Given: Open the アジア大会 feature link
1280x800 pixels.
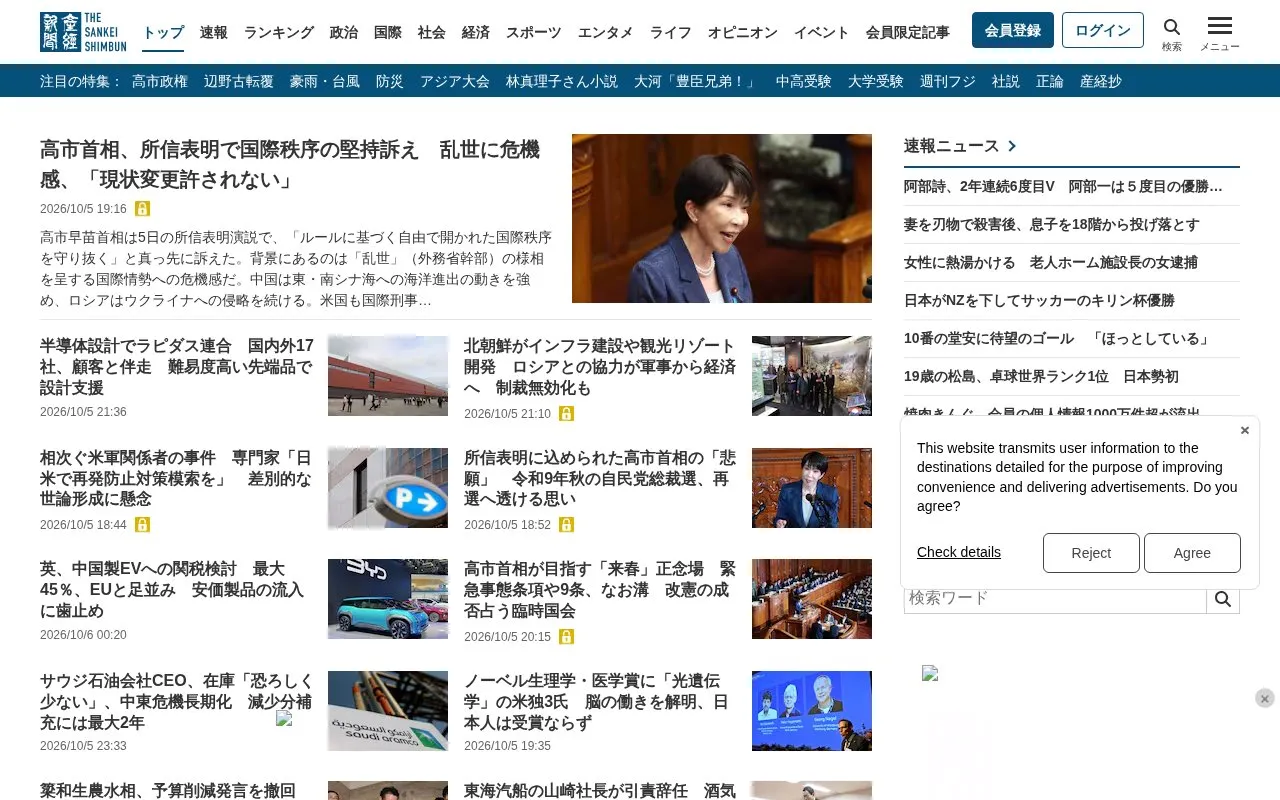Looking at the screenshot, I should click(455, 81).
